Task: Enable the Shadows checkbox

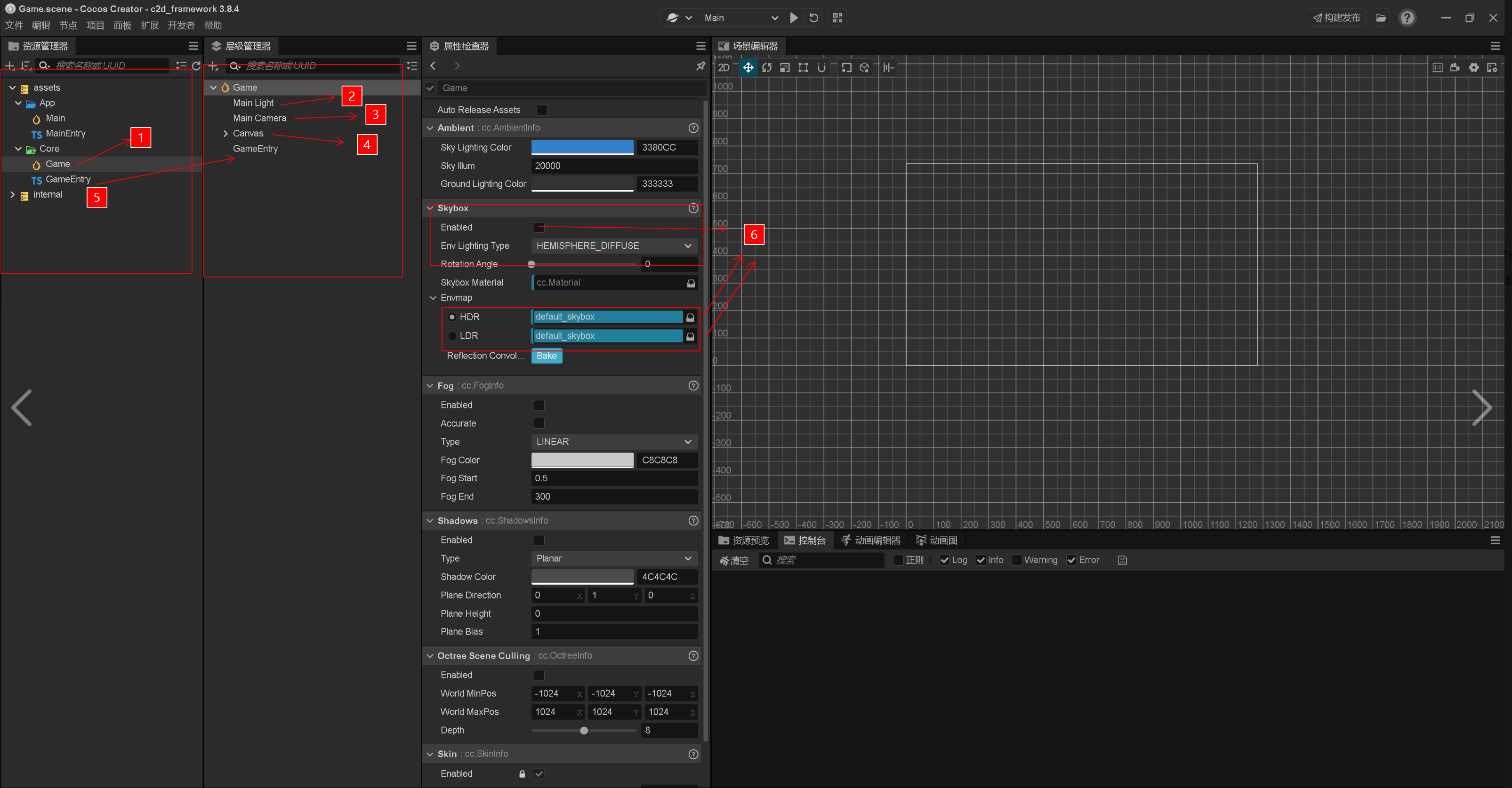Action: point(539,540)
